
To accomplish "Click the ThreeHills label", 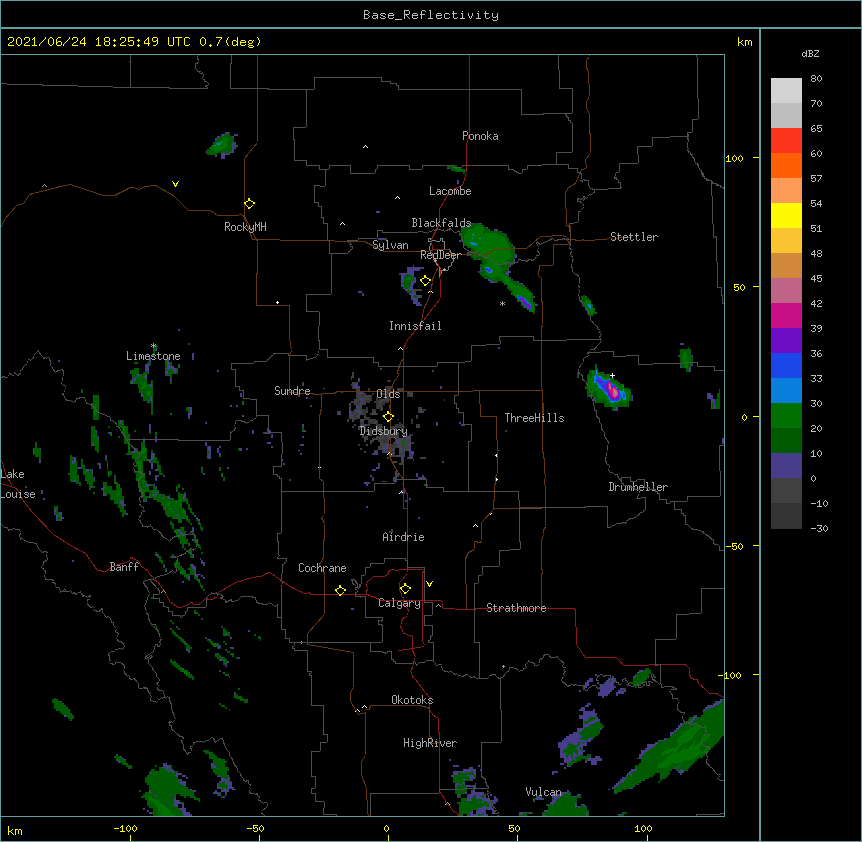I will pos(534,418).
